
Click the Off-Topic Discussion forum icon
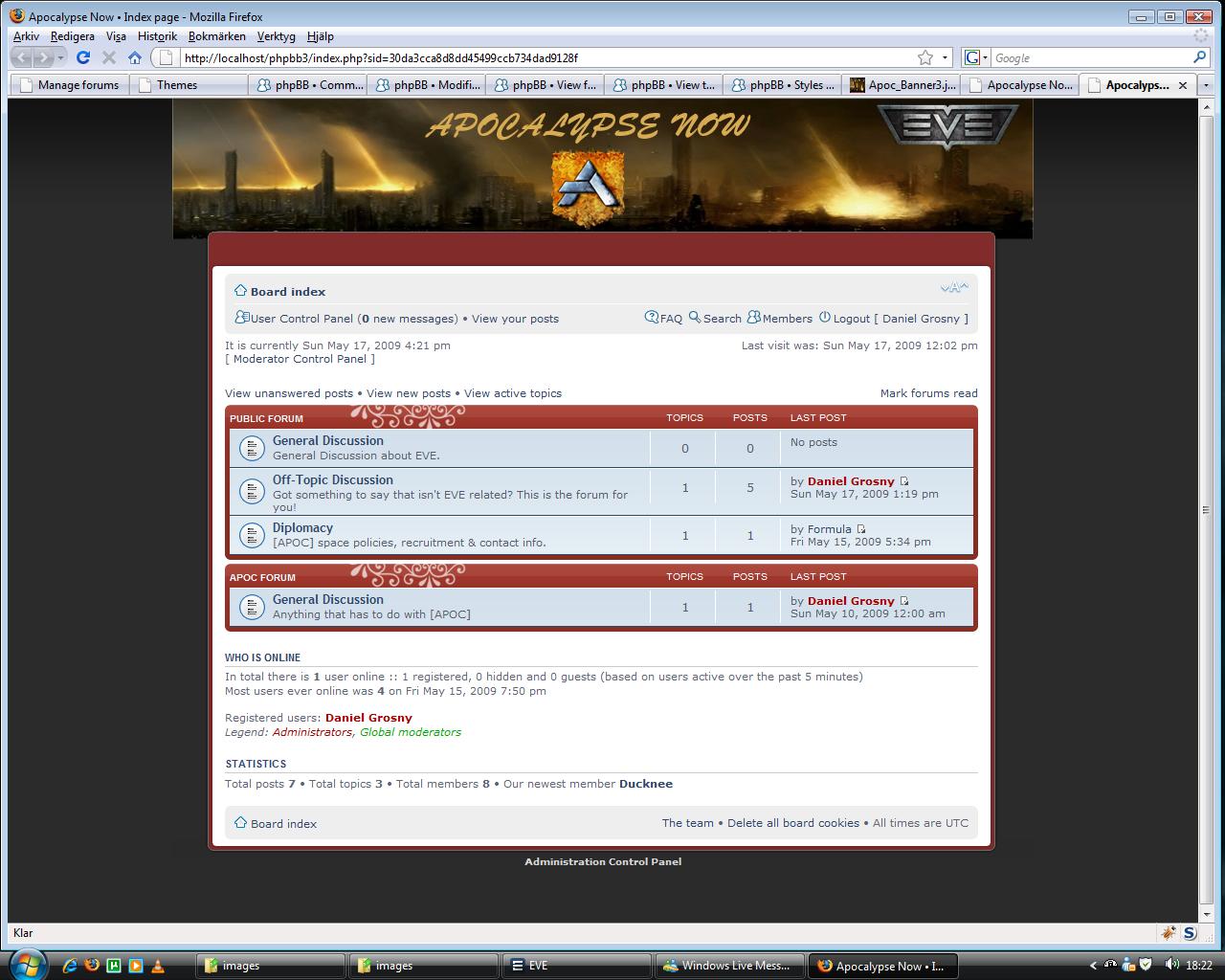click(251, 492)
